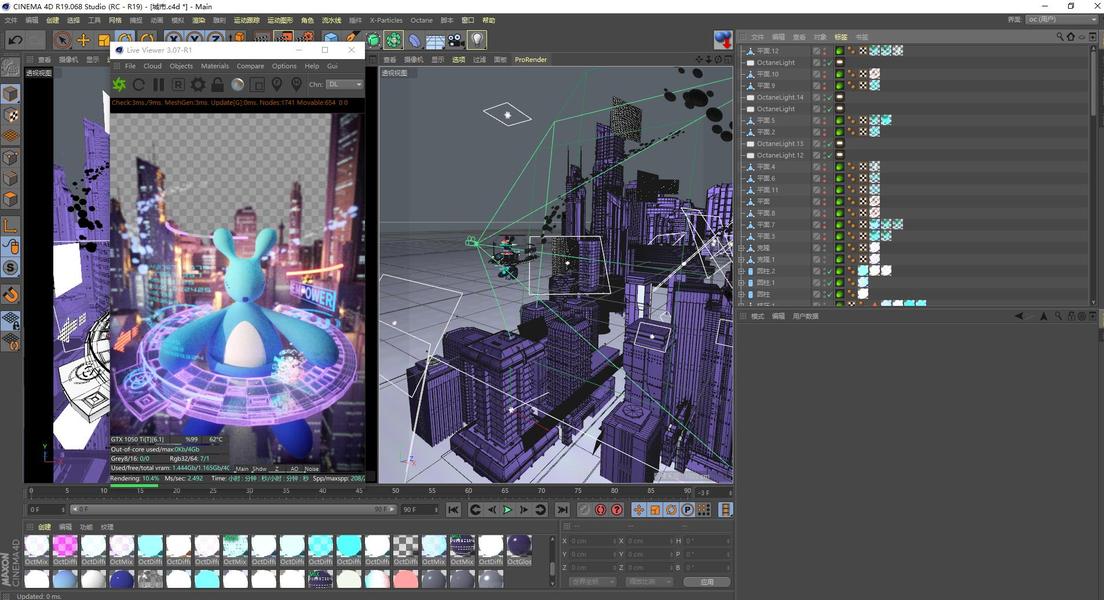Open the light object icon in top toolbar
The image size is (1104, 600).
[477, 40]
